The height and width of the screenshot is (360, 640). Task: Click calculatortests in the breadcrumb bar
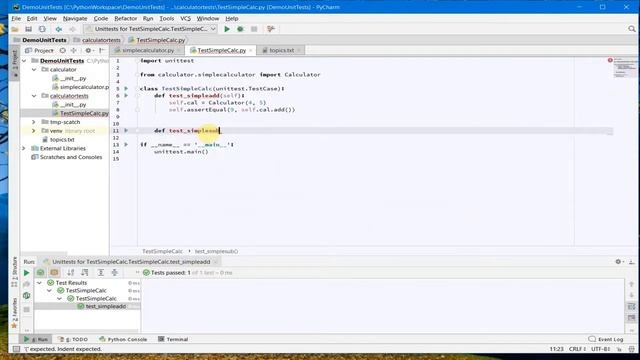[101, 40]
